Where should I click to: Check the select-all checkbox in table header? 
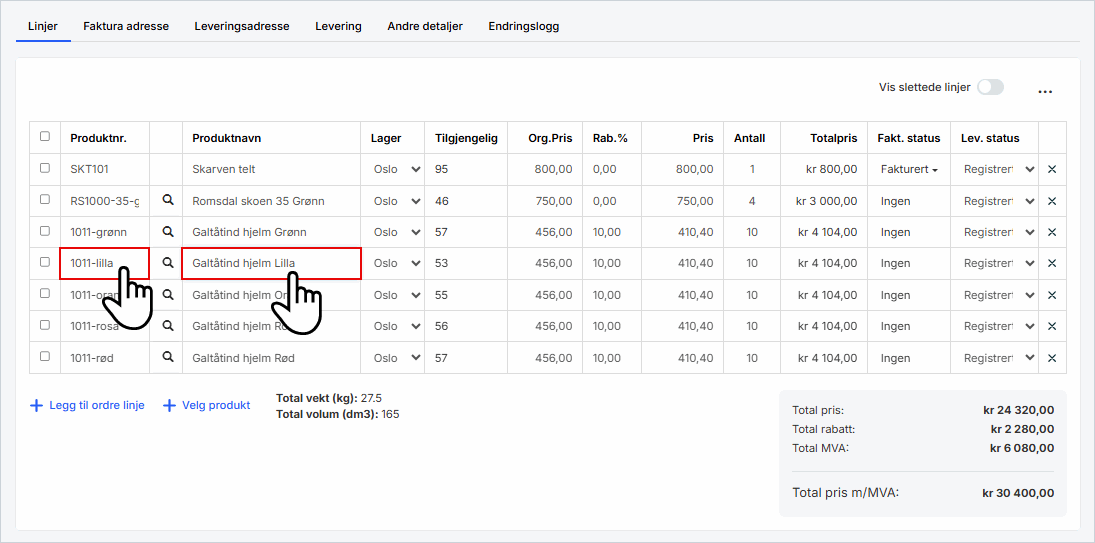[44, 137]
